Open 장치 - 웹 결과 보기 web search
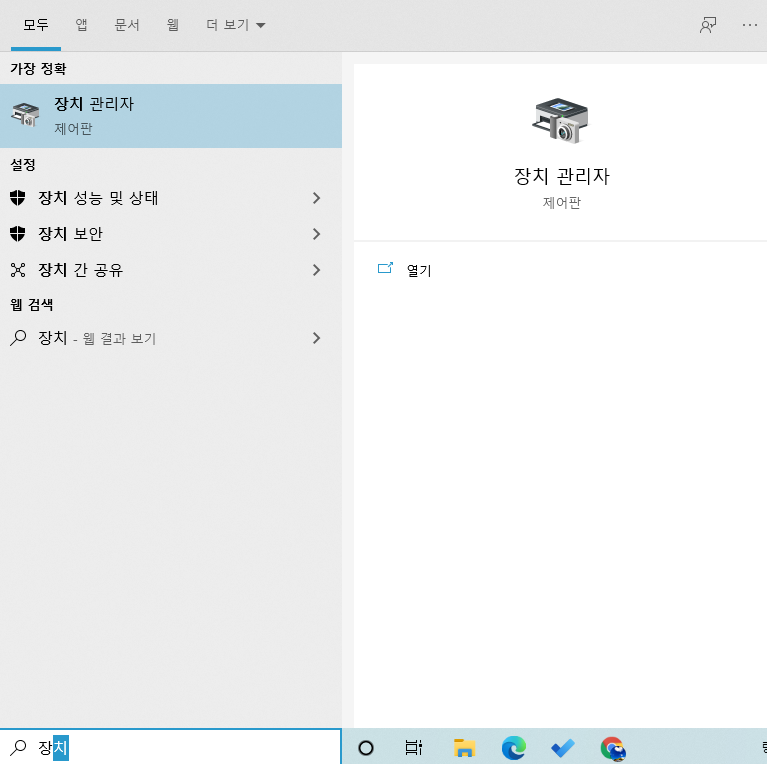 pos(171,338)
